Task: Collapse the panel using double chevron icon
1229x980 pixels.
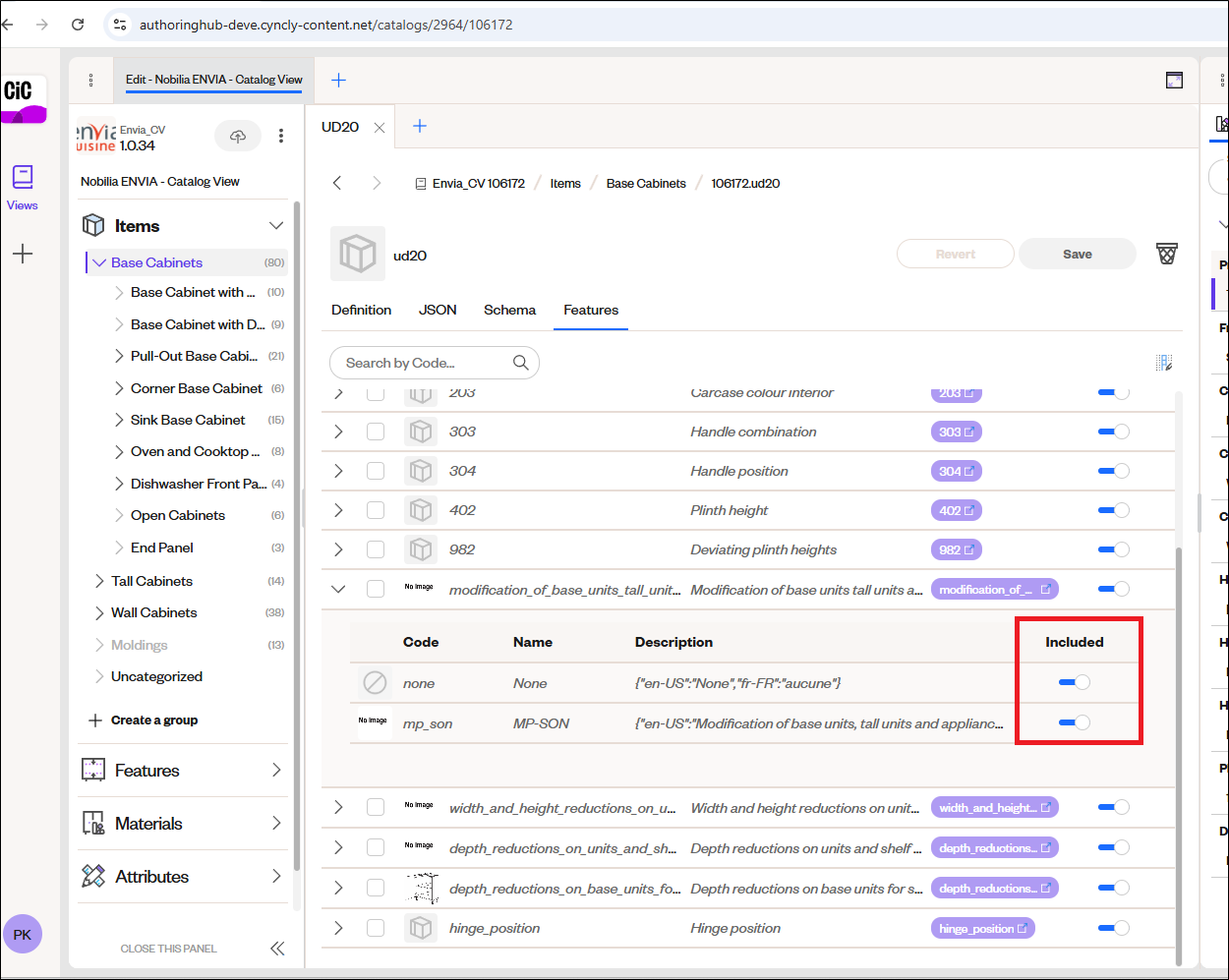Action: 277,949
